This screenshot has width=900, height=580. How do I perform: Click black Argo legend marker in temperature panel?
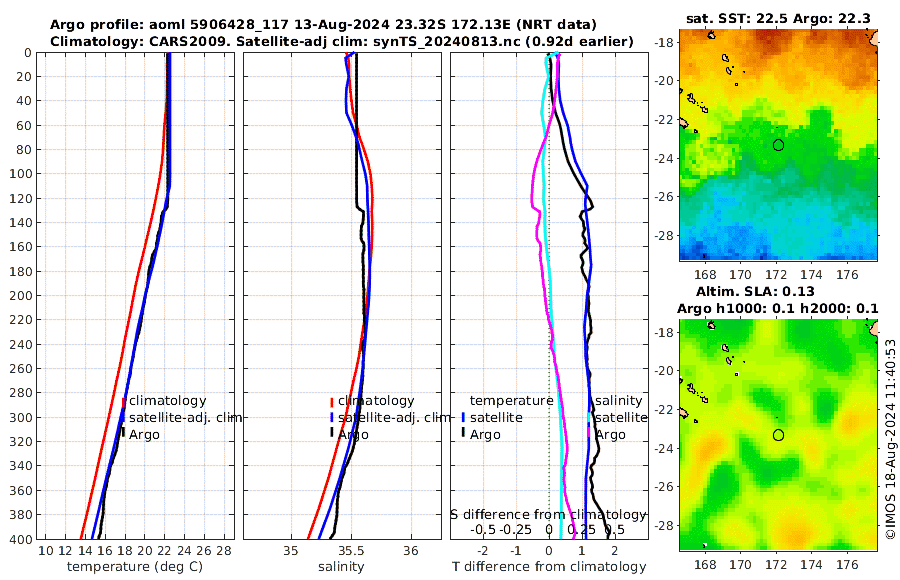click(x=123, y=432)
